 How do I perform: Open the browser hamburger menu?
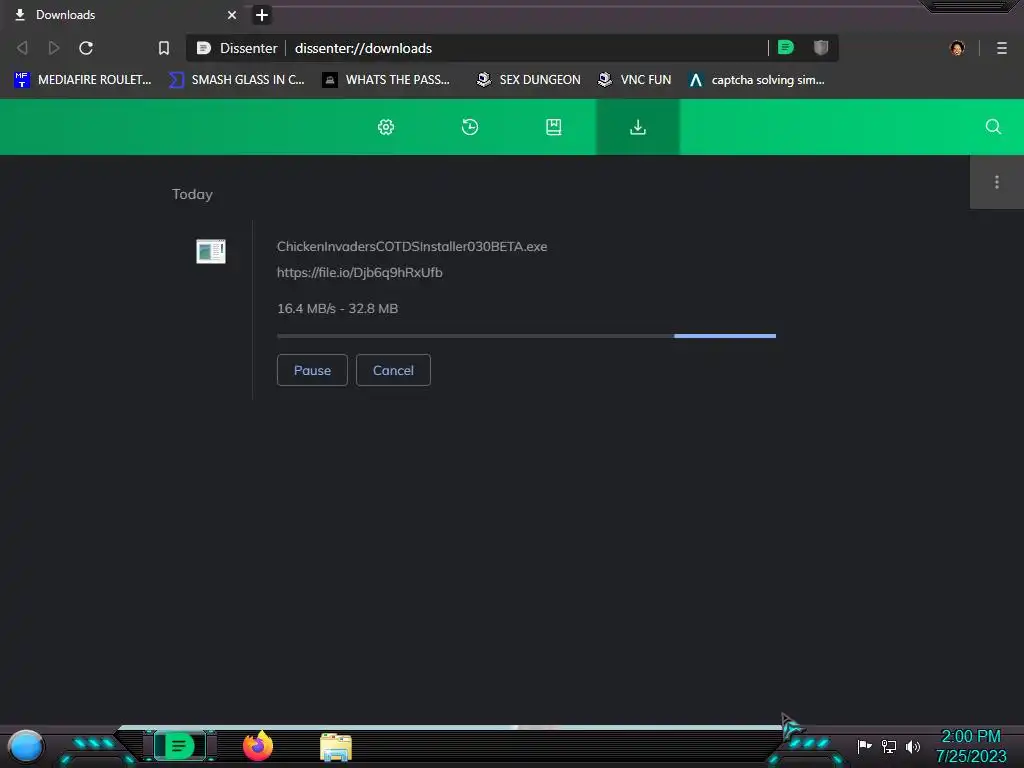[x=1002, y=48]
